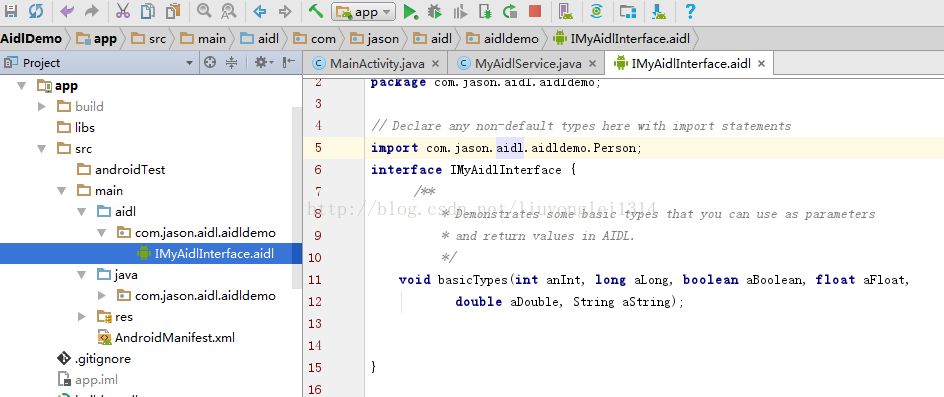Expand the build folder node
Screen dimensions: 944x397
click(x=42, y=107)
